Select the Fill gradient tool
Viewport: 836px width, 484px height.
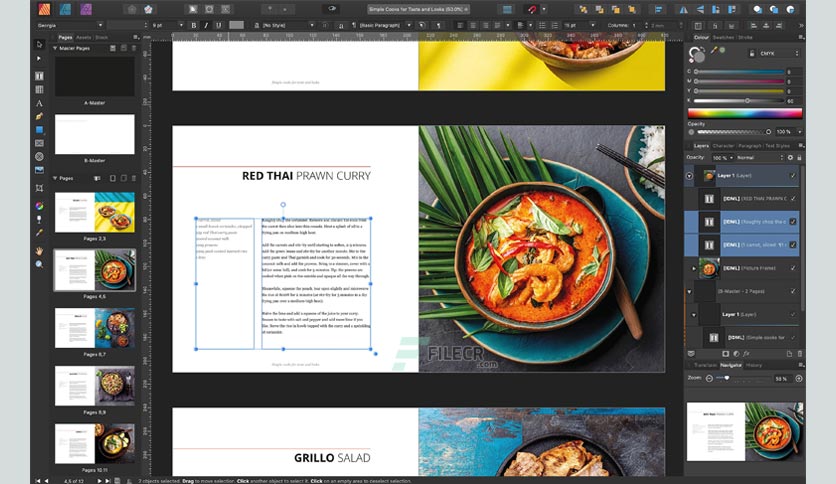point(39,206)
